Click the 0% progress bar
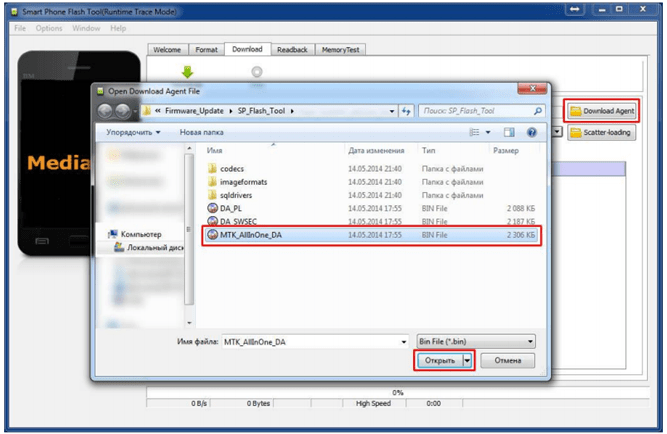 [397, 393]
